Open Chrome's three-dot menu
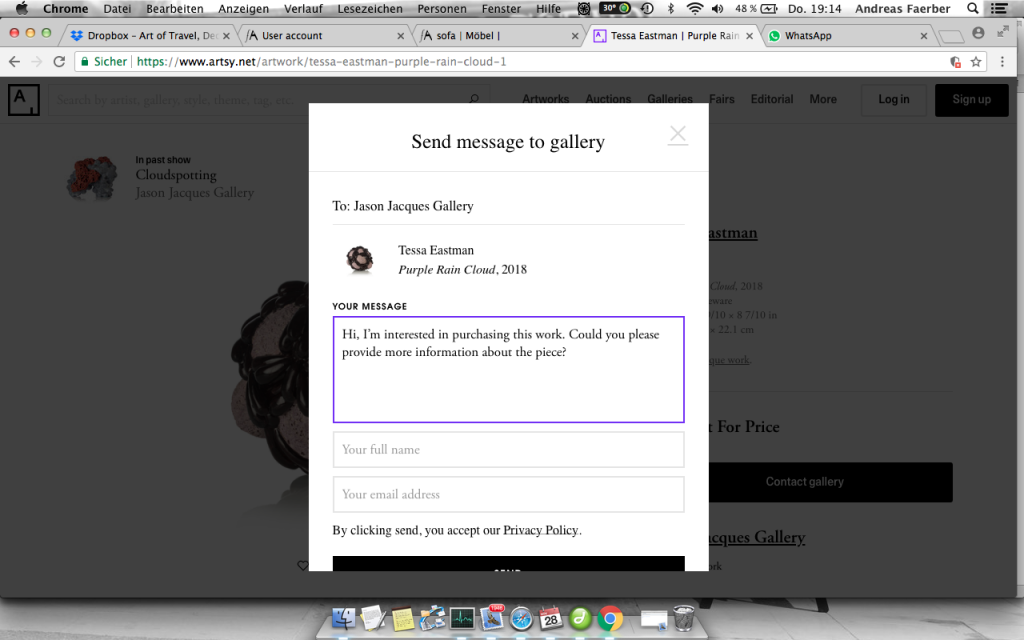The width and height of the screenshot is (1024, 640). point(1002,62)
